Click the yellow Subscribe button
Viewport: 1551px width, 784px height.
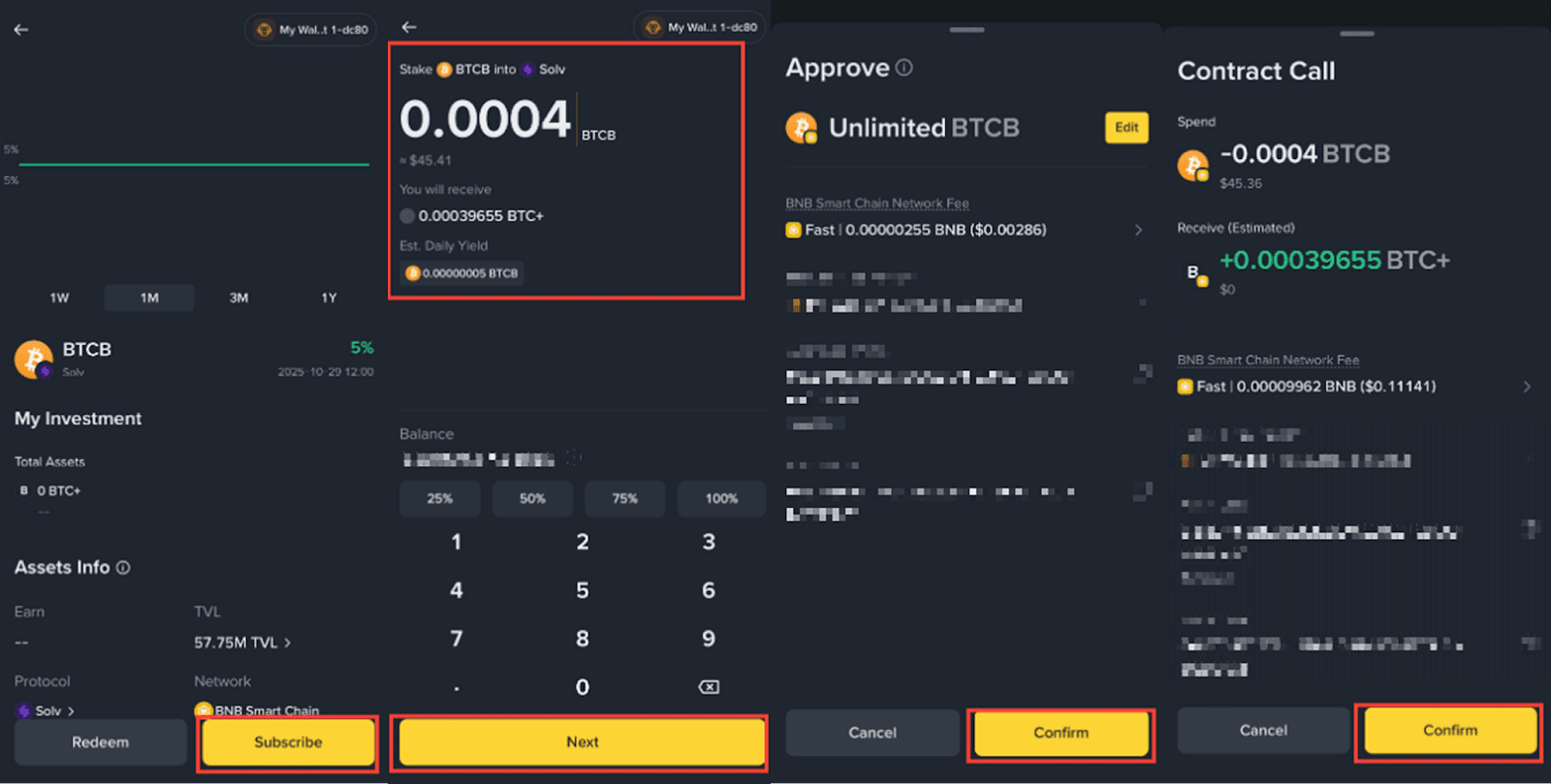(288, 742)
